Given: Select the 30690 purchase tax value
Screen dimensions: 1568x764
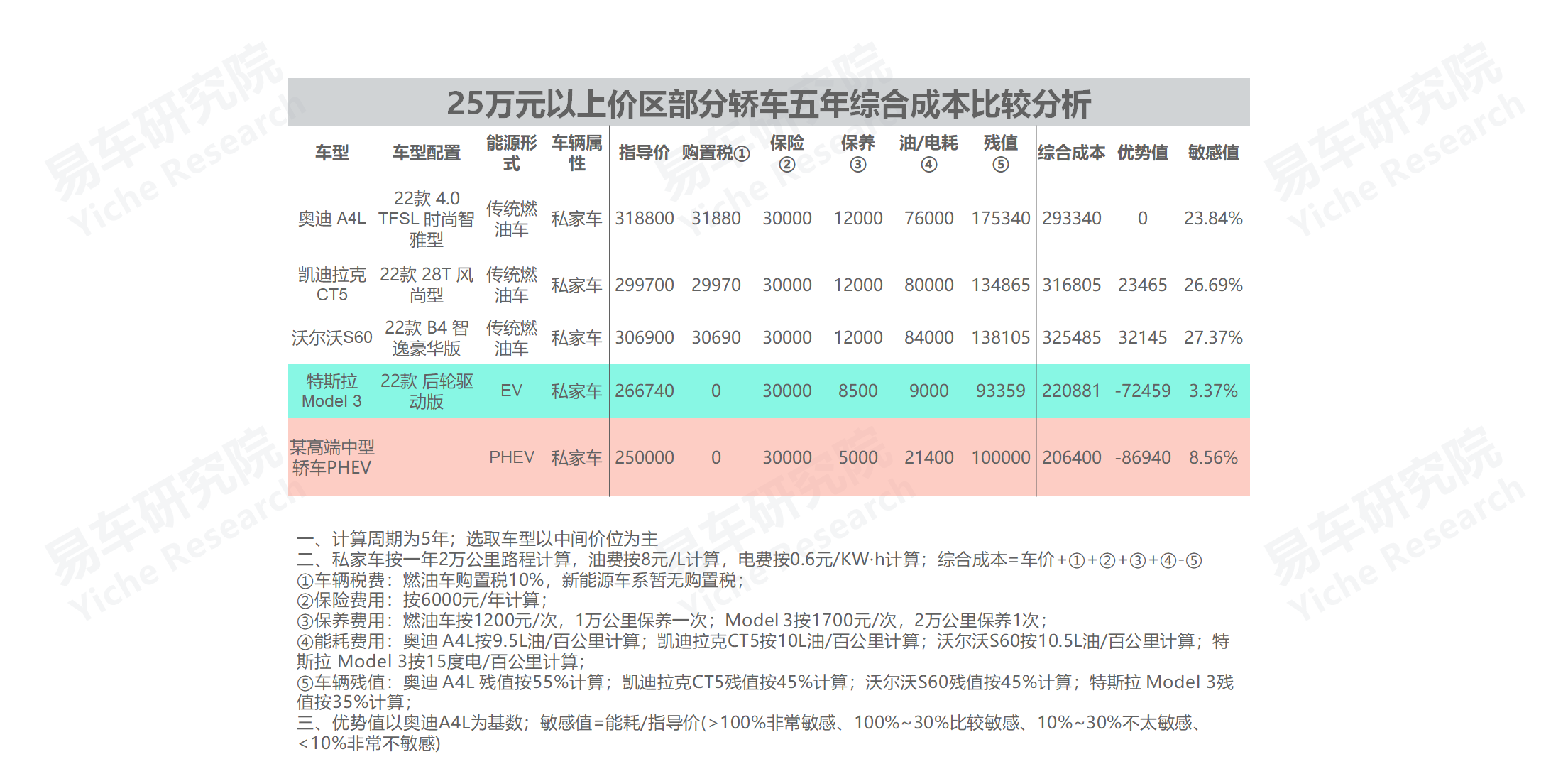Looking at the screenshot, I should [716, 338].
